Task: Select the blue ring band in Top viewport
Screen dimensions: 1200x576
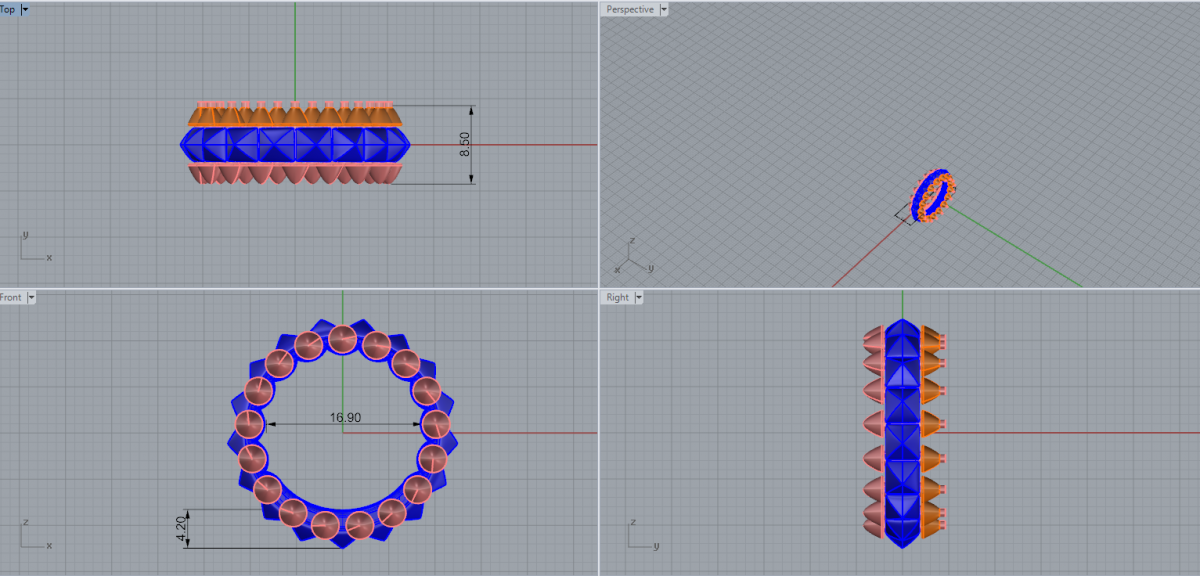Action: point(295,144)
